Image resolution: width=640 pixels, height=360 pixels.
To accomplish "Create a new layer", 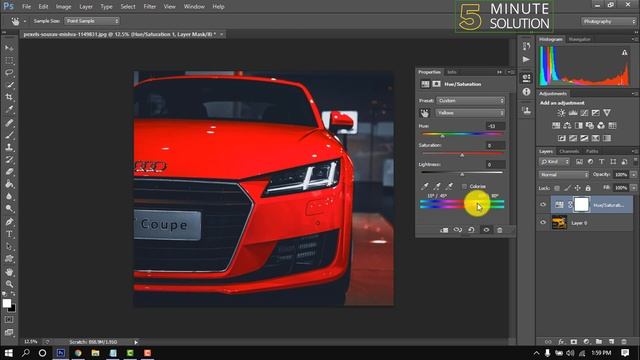I will [611, 342].
